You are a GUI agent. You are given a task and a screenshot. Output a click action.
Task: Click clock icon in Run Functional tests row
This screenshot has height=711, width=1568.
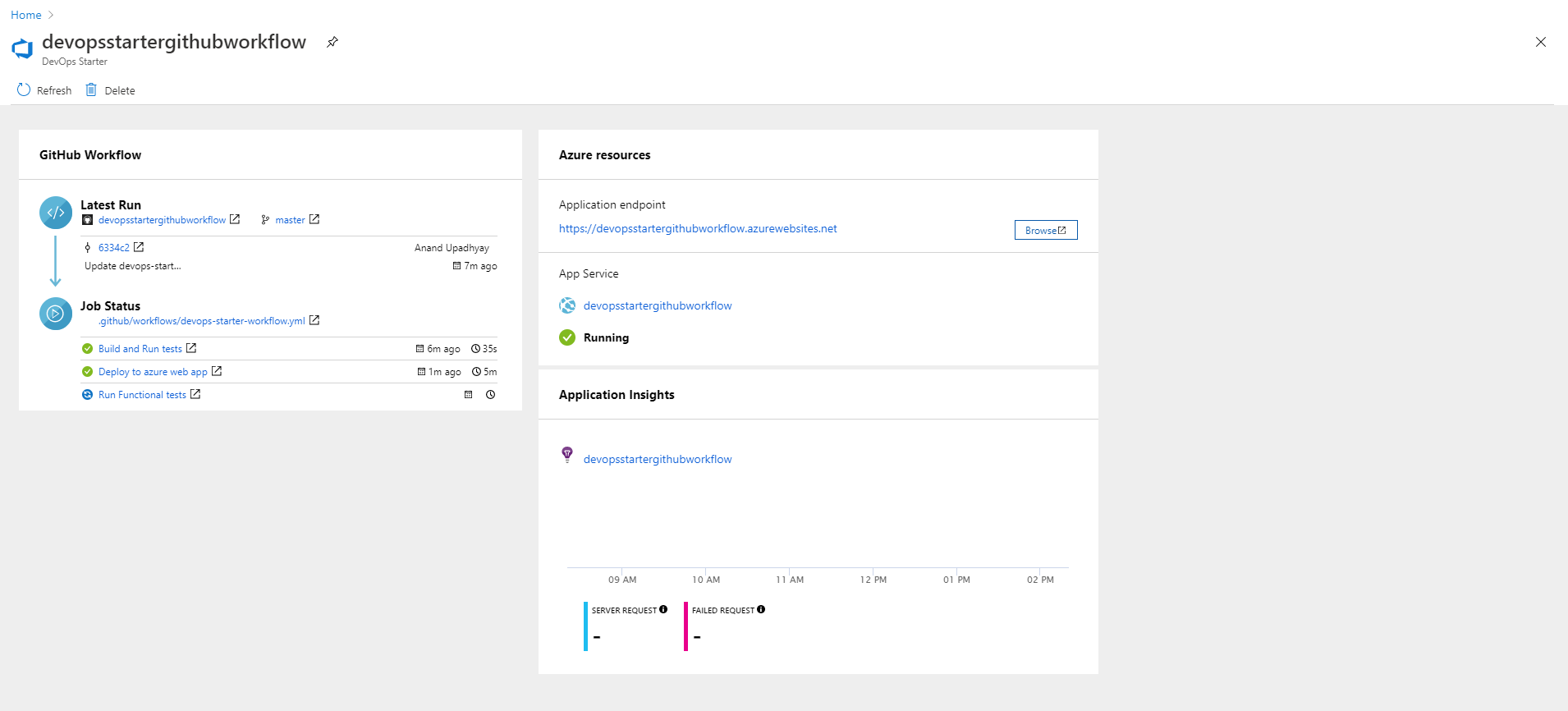[x=490, y=395]
